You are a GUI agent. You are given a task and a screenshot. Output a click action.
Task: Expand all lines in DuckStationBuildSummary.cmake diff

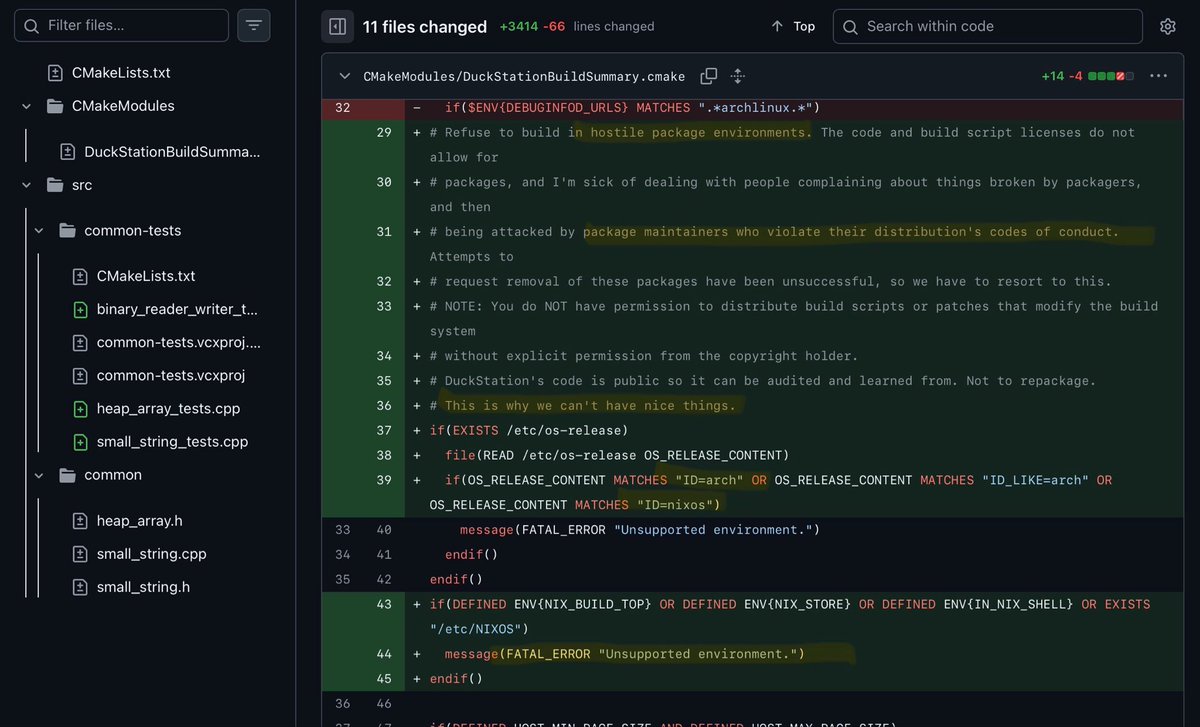pyautogui.click(x=738, y=76)
